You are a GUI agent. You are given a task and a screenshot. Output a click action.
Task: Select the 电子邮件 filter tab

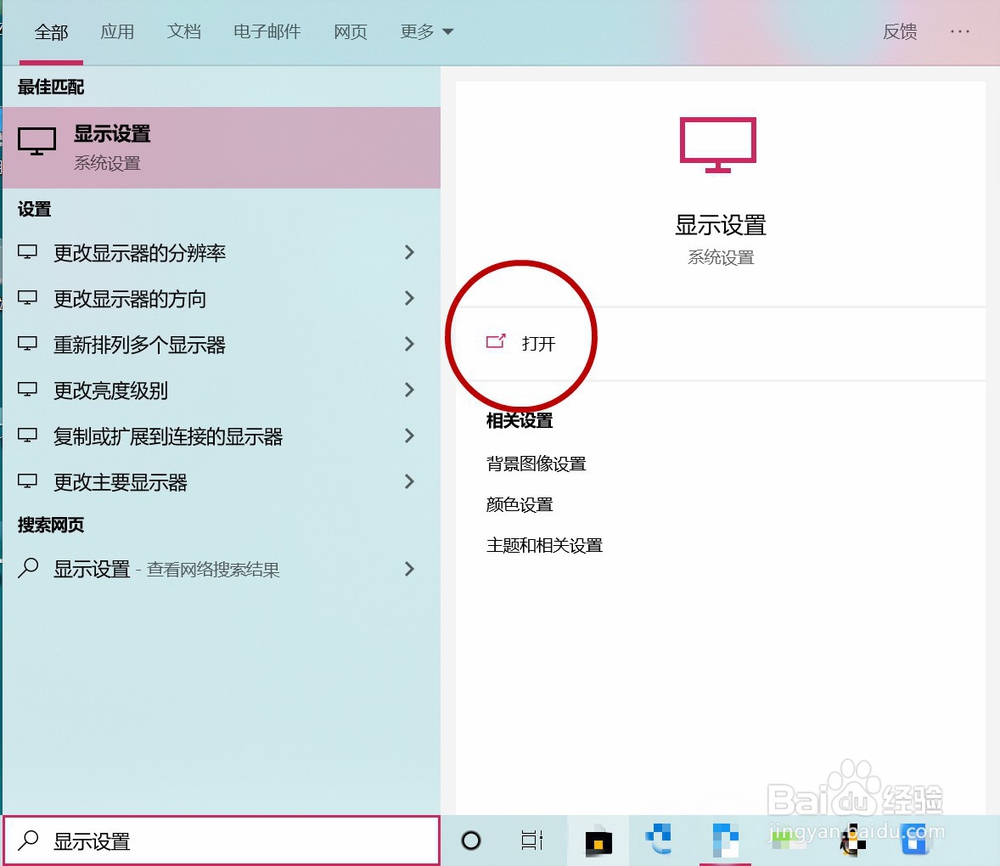(266, 31)
